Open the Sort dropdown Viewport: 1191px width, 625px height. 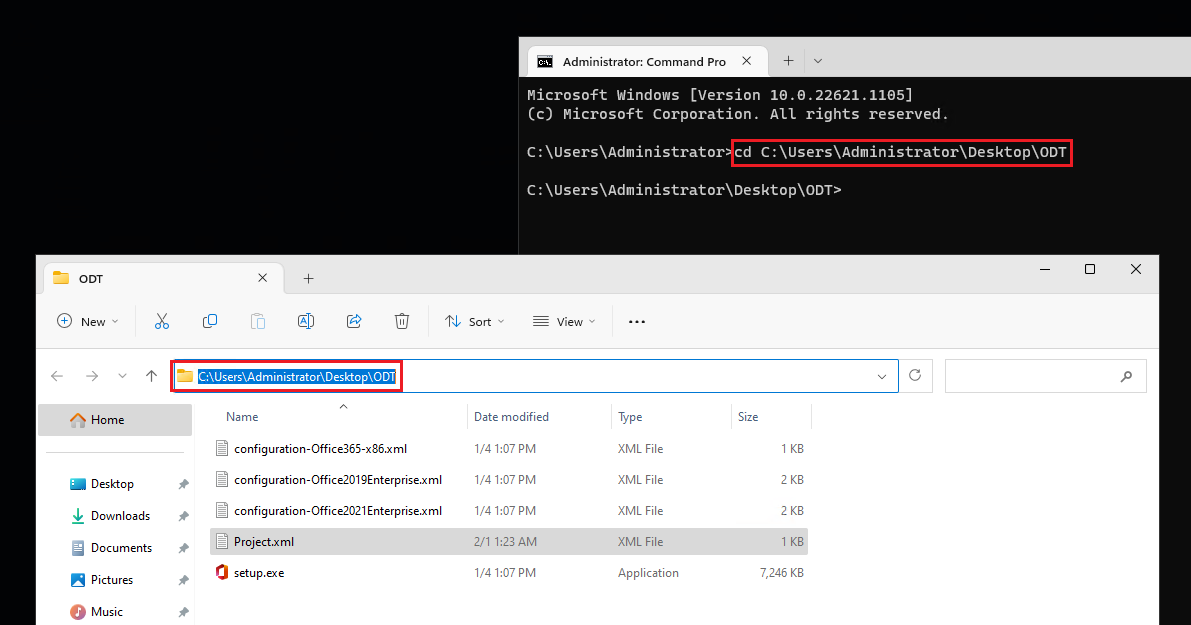coord(475,322)
